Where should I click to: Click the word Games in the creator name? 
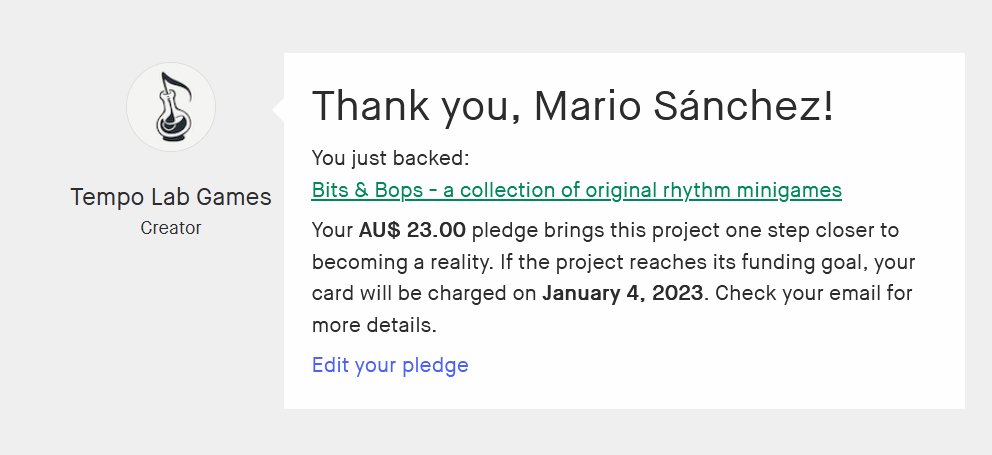(238, 197)
